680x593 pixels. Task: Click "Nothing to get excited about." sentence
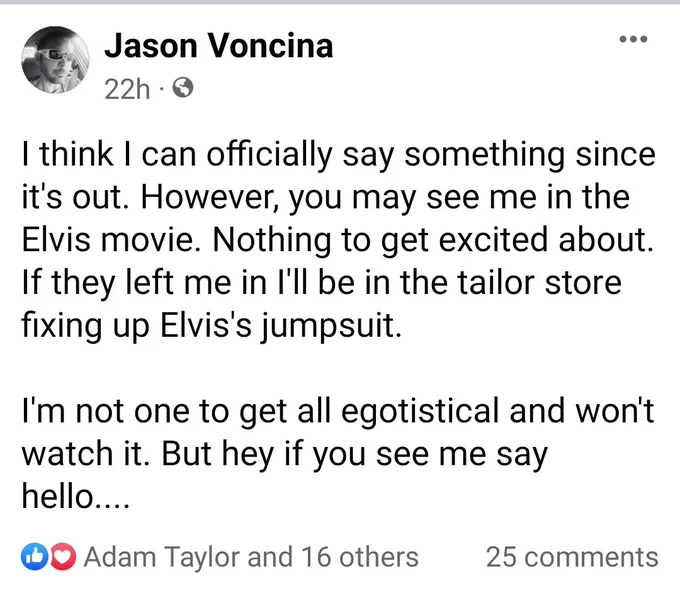click(x=433, y=241)
